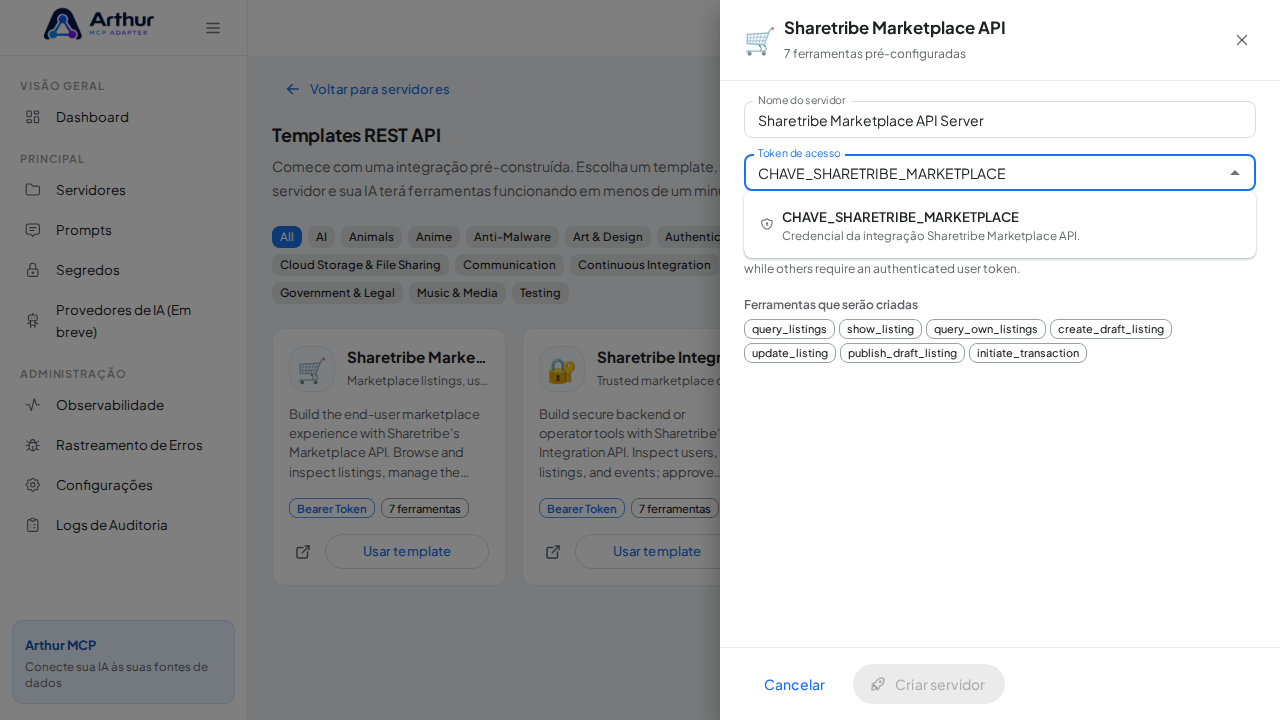The width and height of the screenshot is (1280, 720).
Task: Click the rocket icon in Criar servidor
Action: pos(878,684)
